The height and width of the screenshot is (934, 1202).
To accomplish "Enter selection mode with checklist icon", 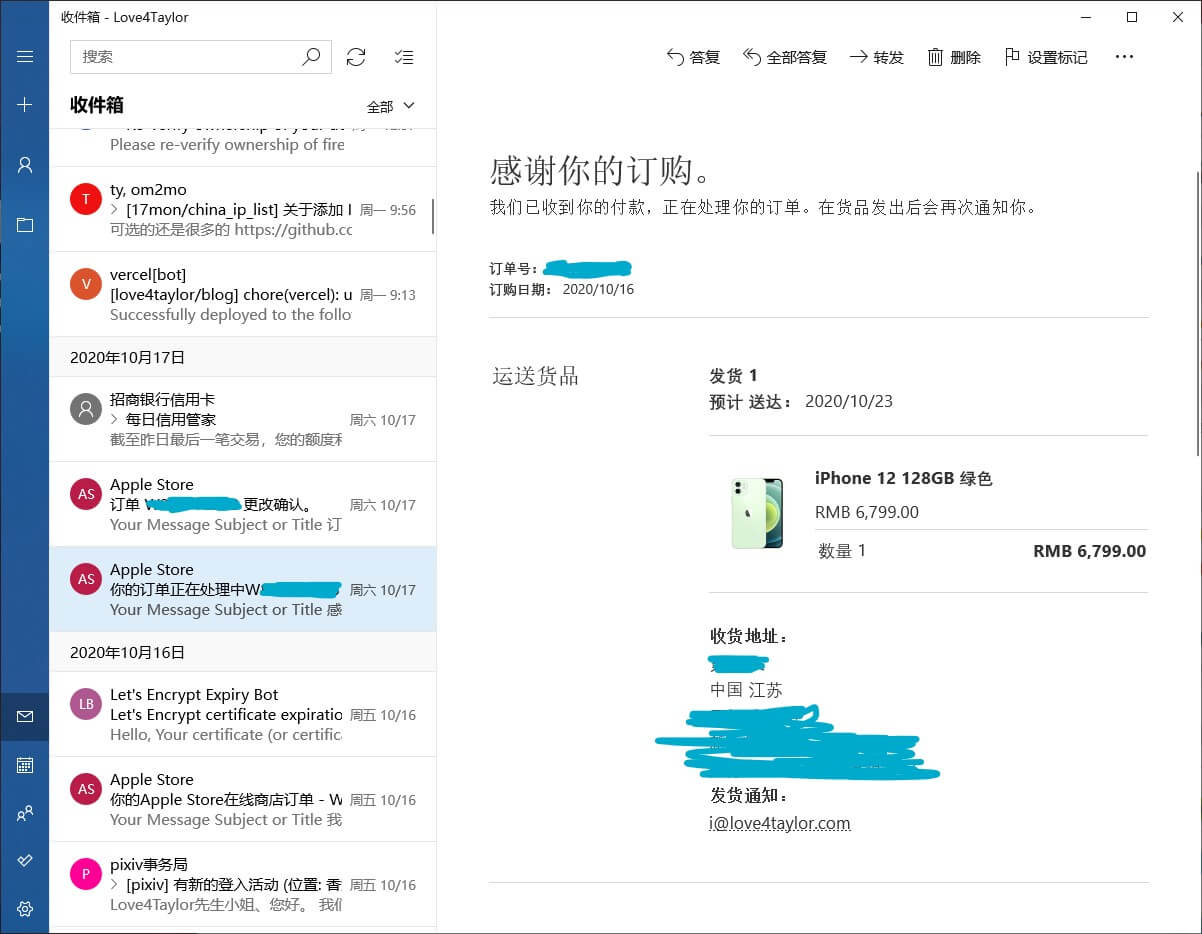I will (x=404, y=57).
